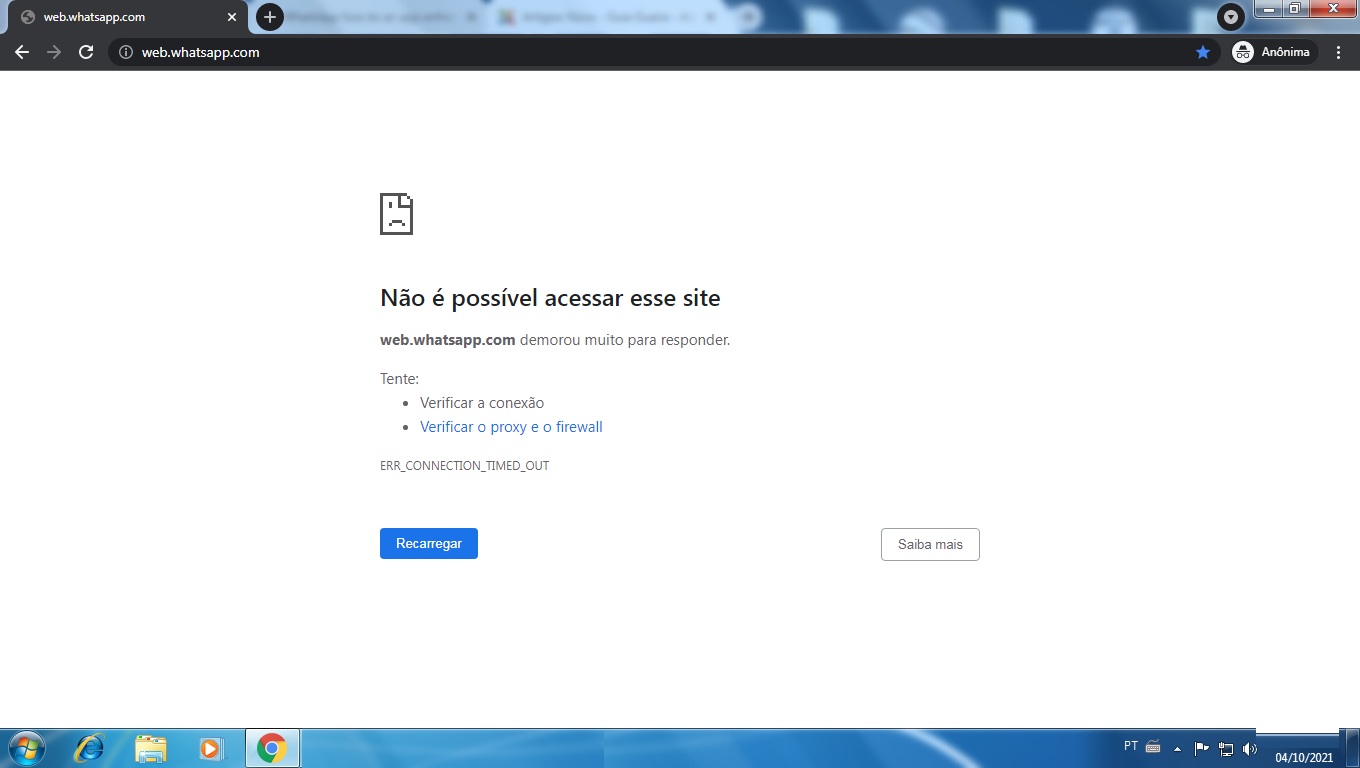Viewport: 1360px width, 768px height.
Task: Open a new tab with the plus button
Action: coord(270,17)
